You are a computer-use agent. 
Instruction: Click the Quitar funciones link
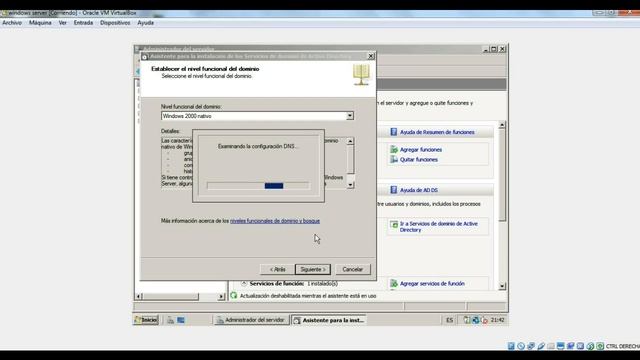(418, 160)
